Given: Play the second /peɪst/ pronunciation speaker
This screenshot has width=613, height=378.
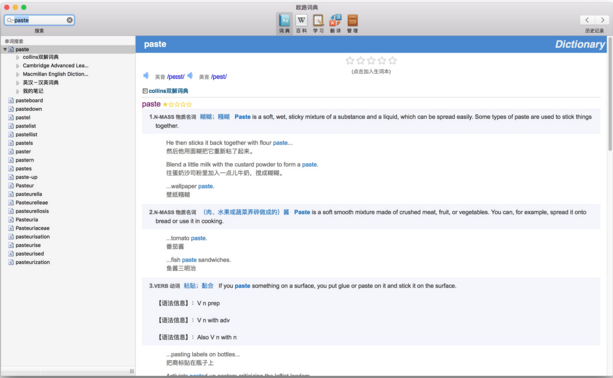Looking at the screenshot, I should coord(190,75).
